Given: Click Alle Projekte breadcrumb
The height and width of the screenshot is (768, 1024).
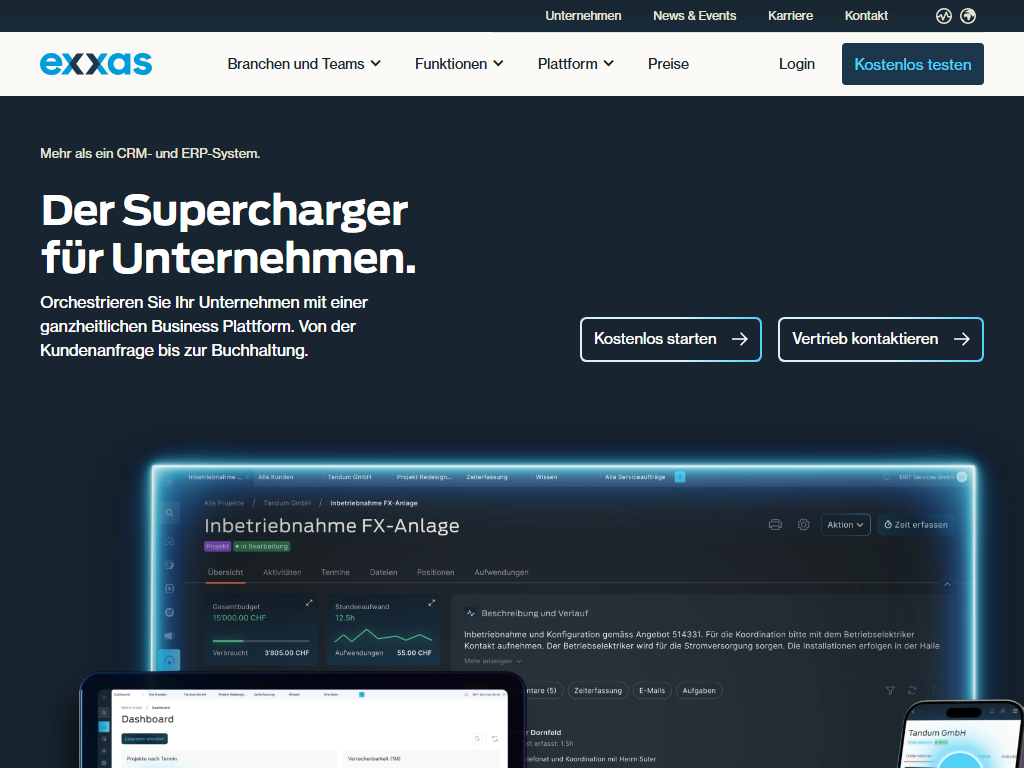Looking at the screenshot, I should 224,503.
